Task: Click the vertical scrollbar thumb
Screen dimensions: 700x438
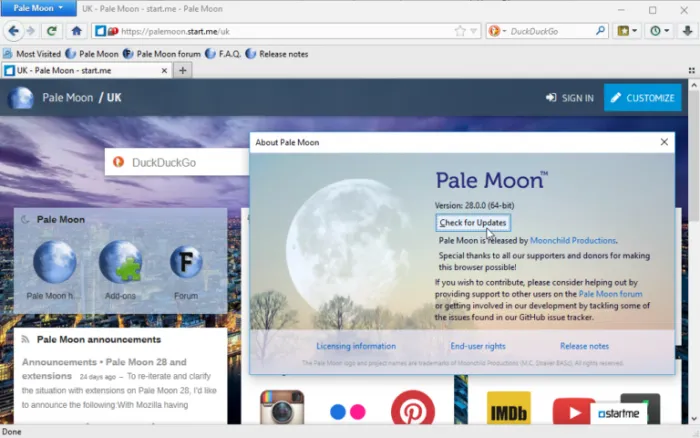Action: [x=694, y=156]
